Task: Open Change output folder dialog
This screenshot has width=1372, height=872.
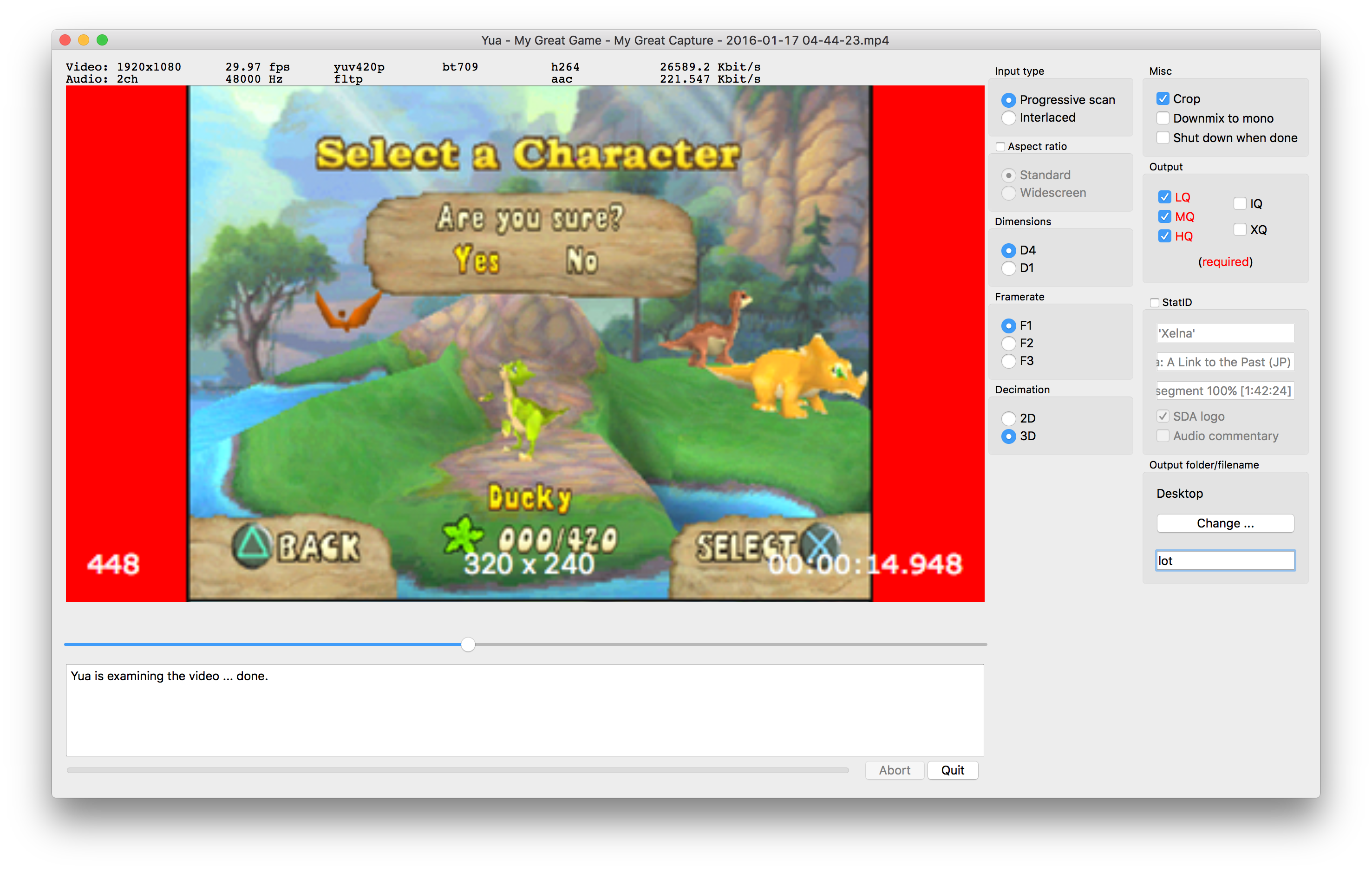Action: tap(1225, 523)
